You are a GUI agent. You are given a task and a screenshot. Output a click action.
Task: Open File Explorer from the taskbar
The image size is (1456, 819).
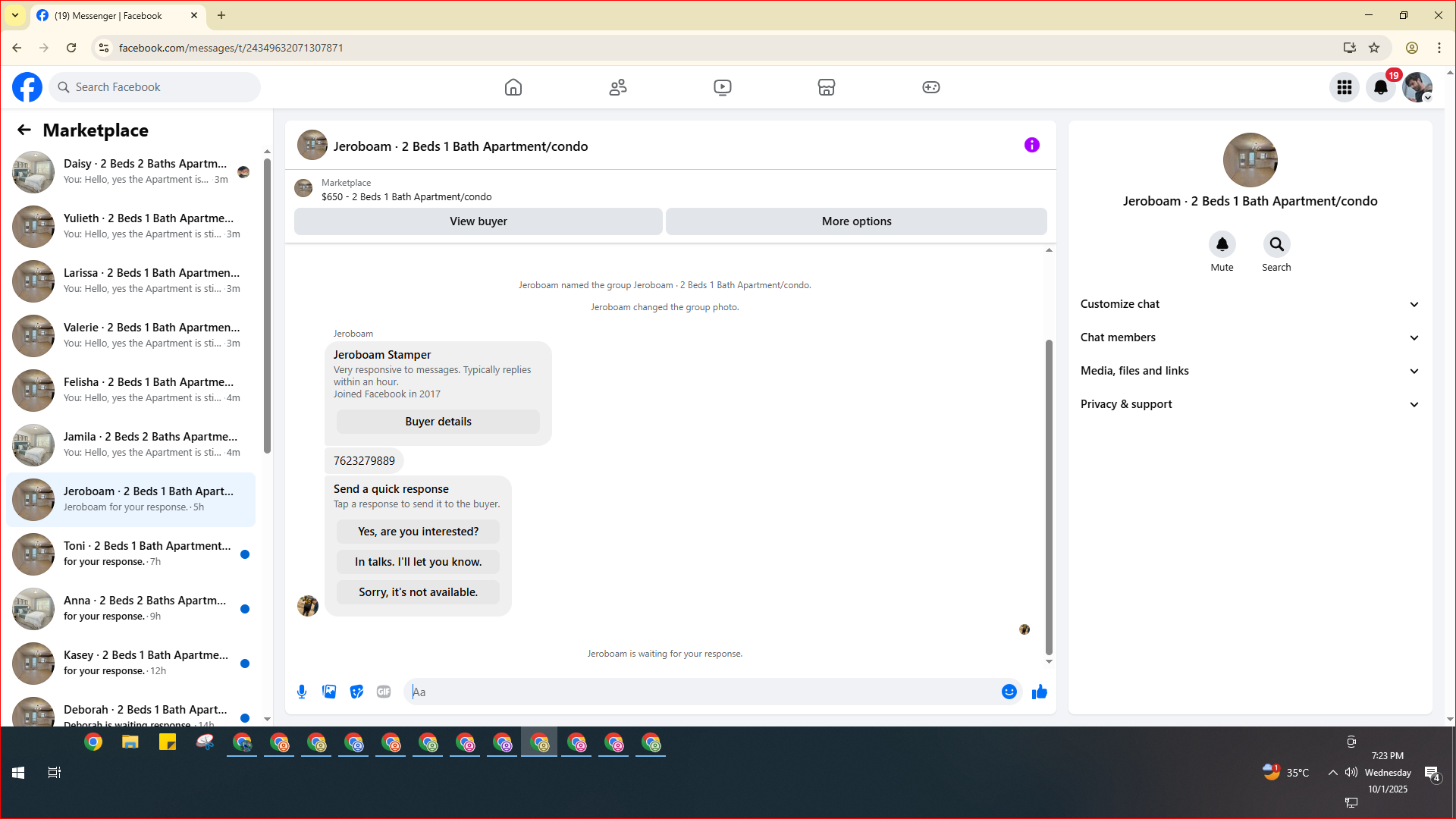tap(130, 742)
